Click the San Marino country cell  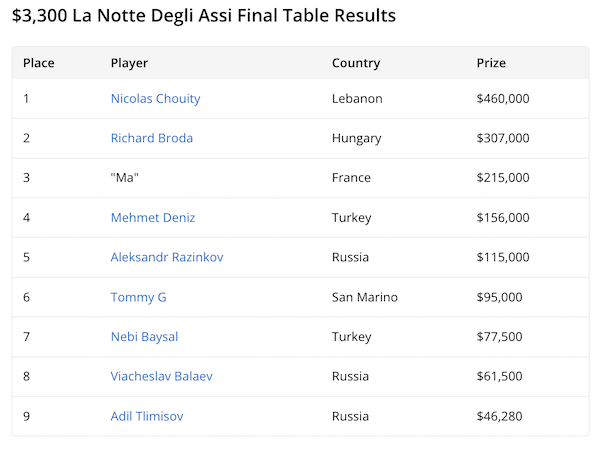tap(365, 297)
